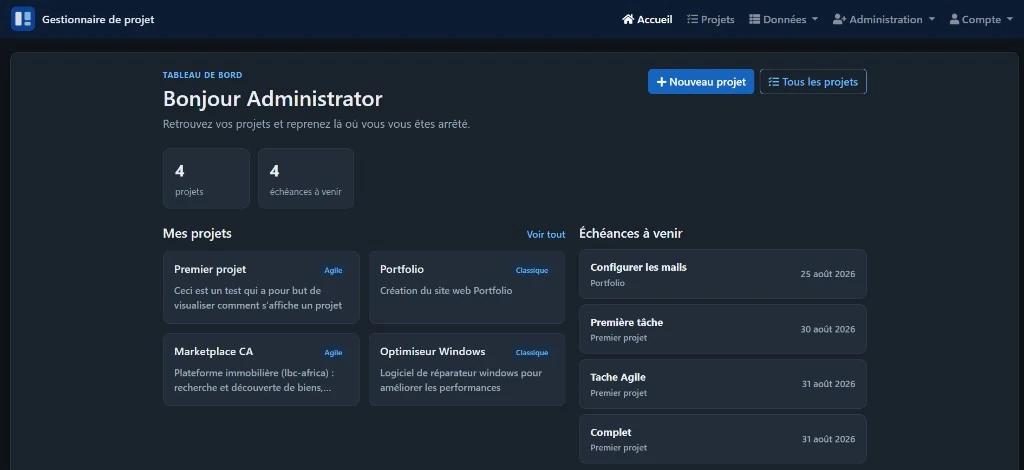1024x470 pixels.
Task: Open the Tous les projets button
Action: [813, 82]
